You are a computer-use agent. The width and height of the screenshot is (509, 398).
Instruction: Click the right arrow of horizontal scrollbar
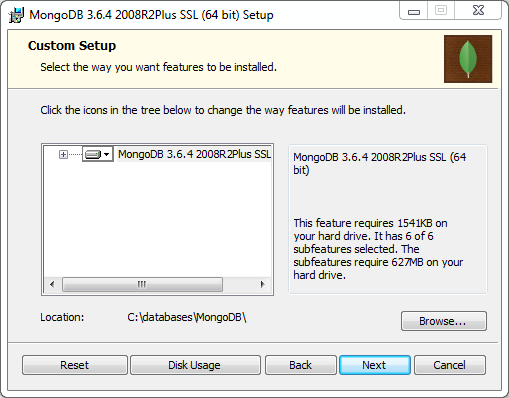[x=262, y=284]
